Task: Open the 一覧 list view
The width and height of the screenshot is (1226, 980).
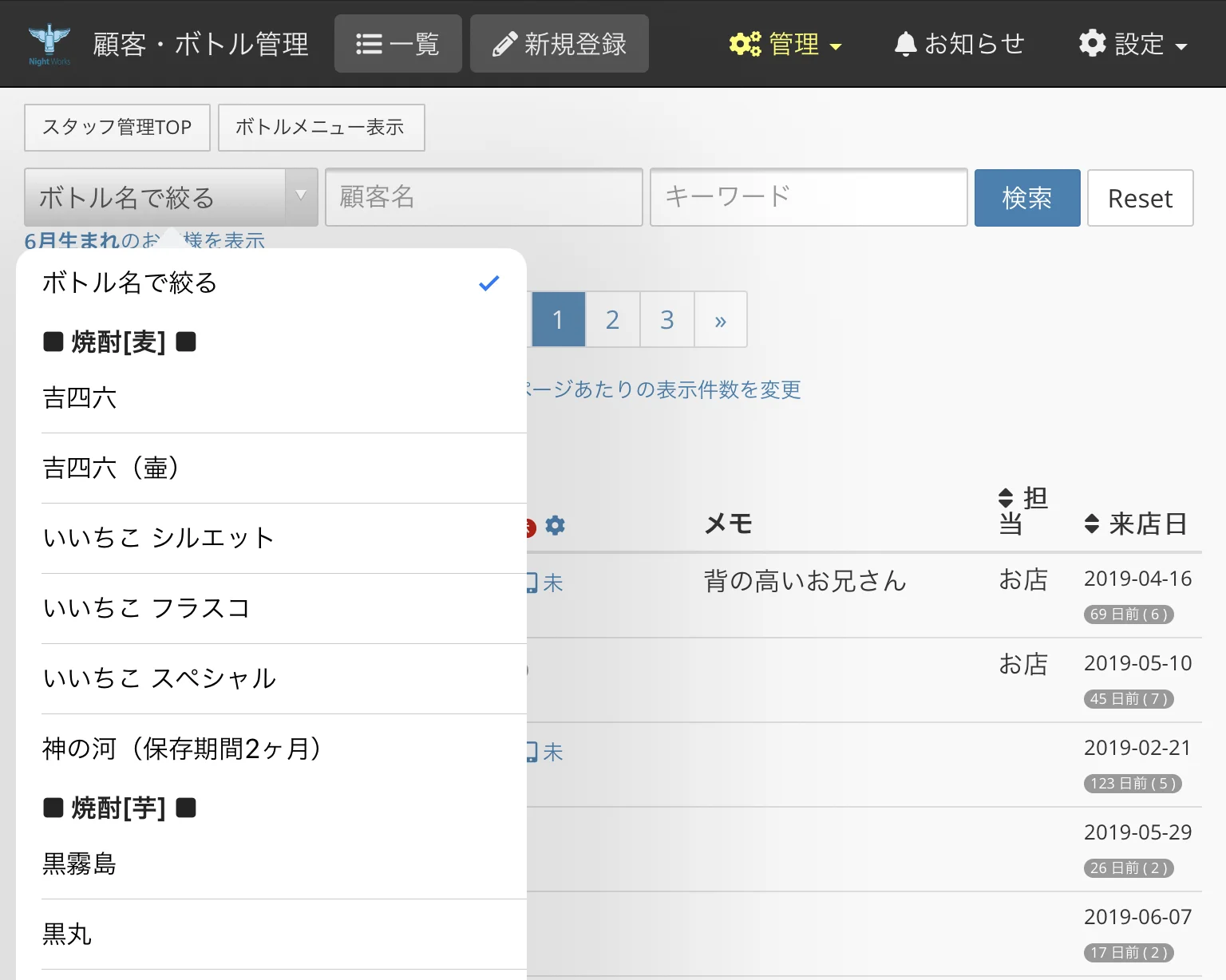Action: [x=398, y=44]
